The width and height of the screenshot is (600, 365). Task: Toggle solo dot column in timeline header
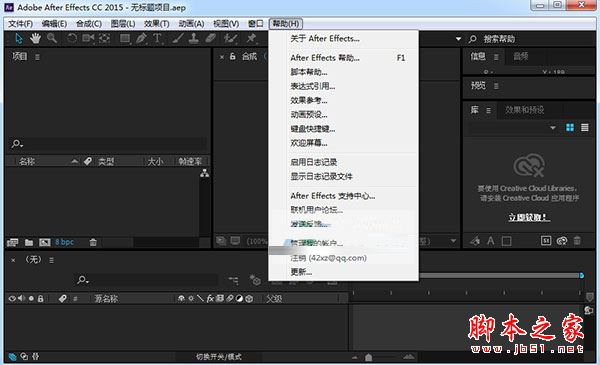tap(31, 298)
